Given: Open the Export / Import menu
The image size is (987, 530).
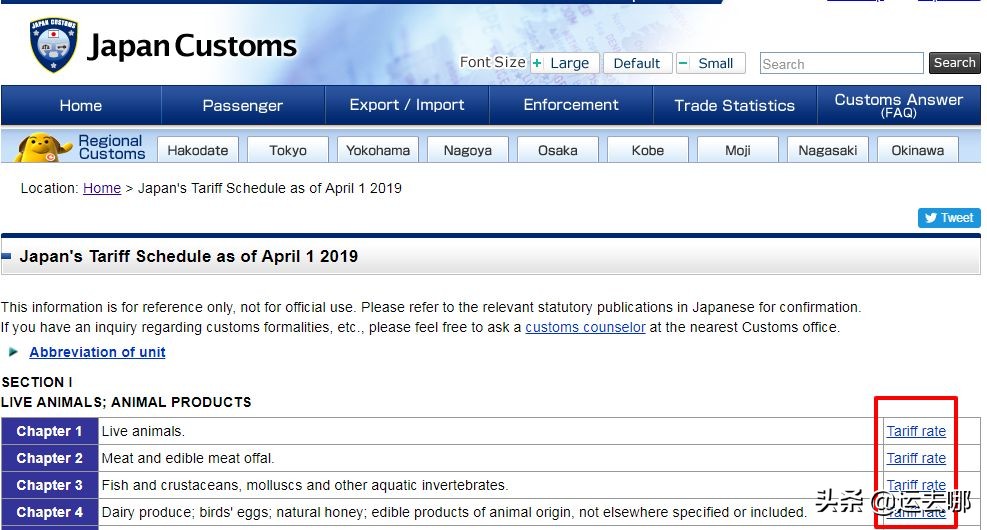Looking at the screenshot, I should coord(407,105).
